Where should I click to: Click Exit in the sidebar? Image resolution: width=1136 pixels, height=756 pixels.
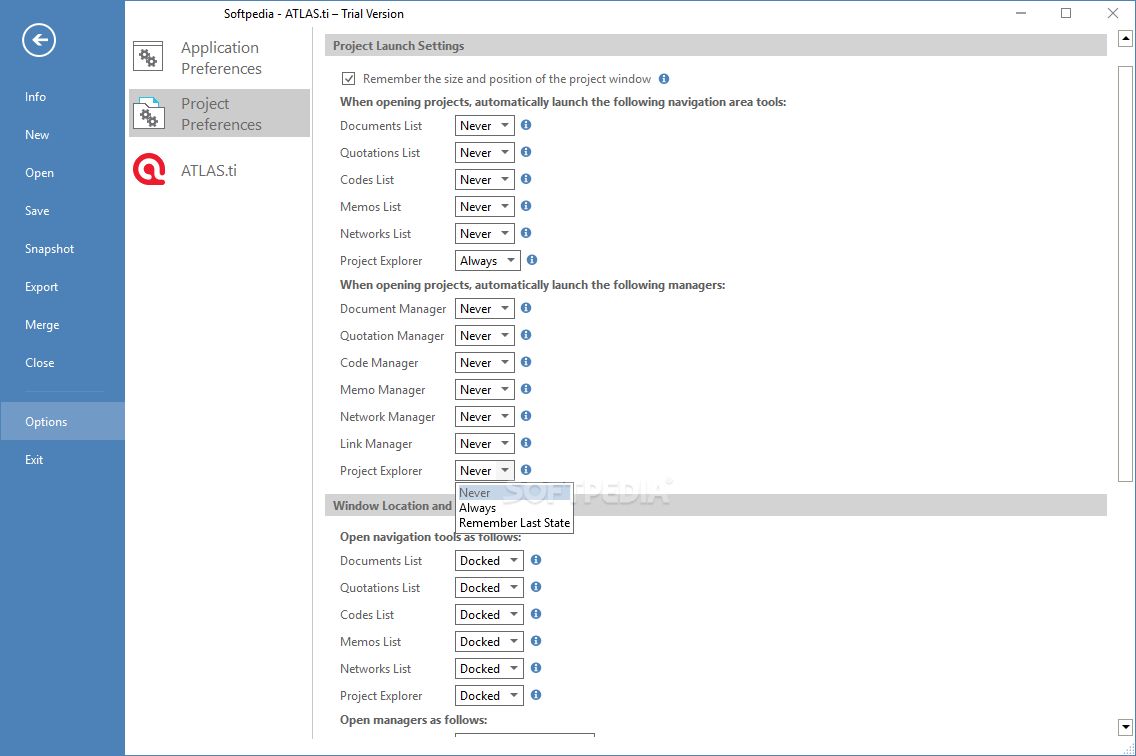(x=62, y=460)
